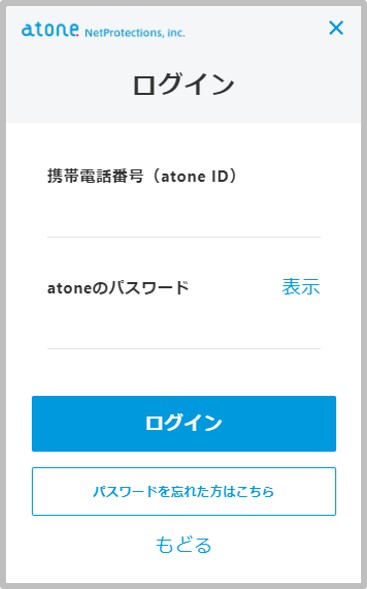
Task: Click the ログイン heading title
Action: pos(183,84)
